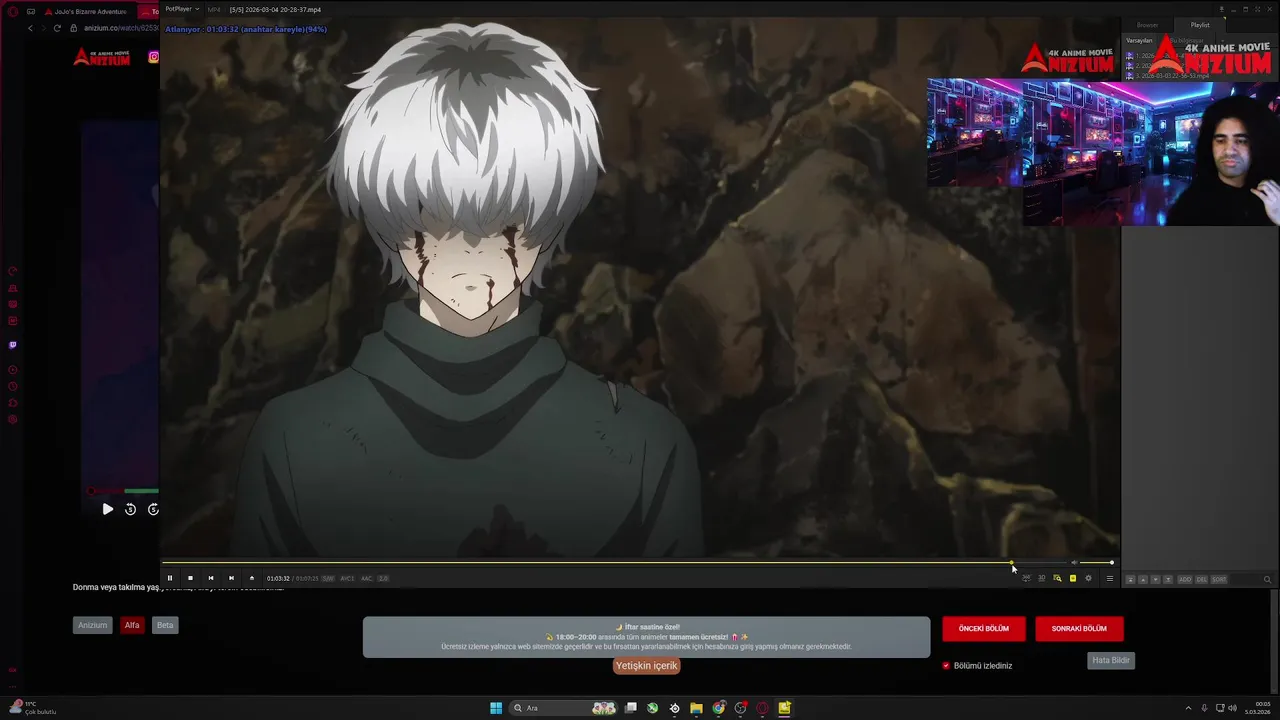Pause the video in PotPlayer
The image size is (1280, 720).
click(x=170, y=578)
